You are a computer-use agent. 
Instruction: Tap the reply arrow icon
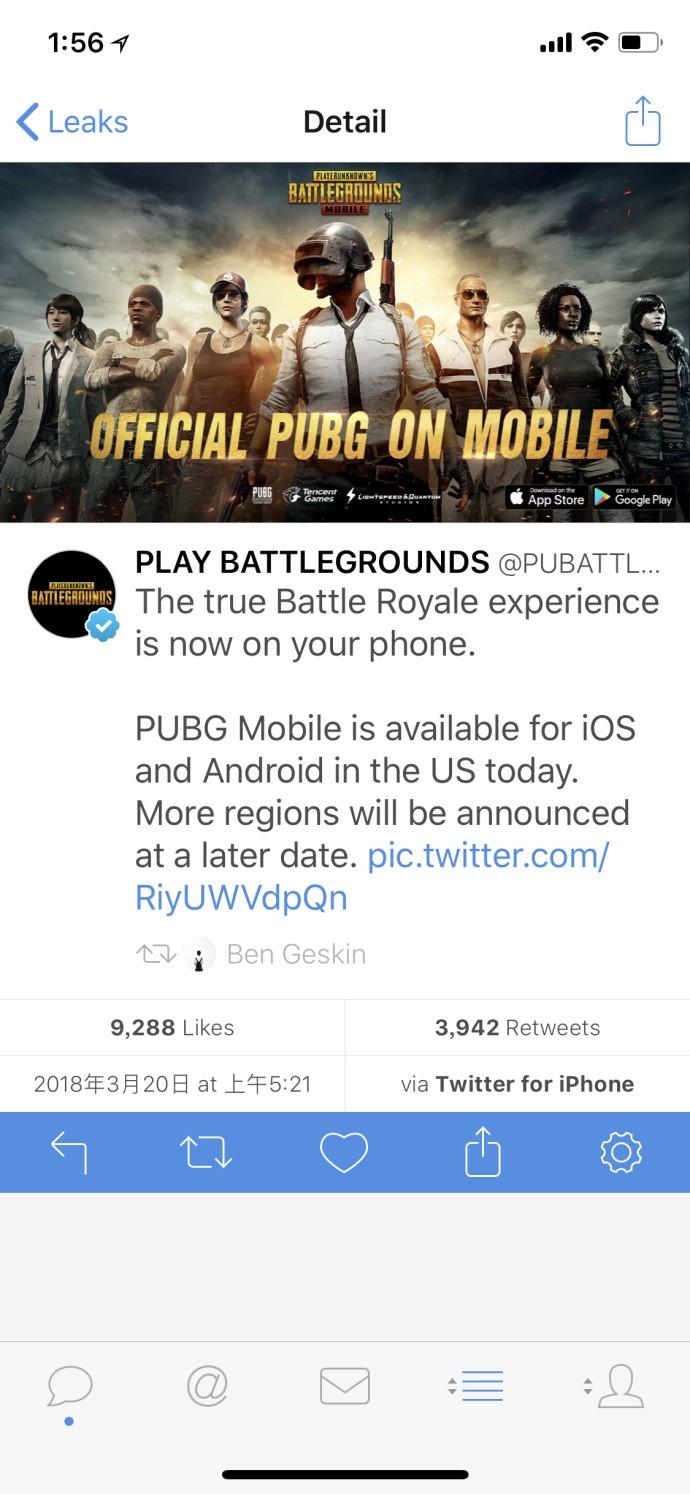tap(69, 1152)
